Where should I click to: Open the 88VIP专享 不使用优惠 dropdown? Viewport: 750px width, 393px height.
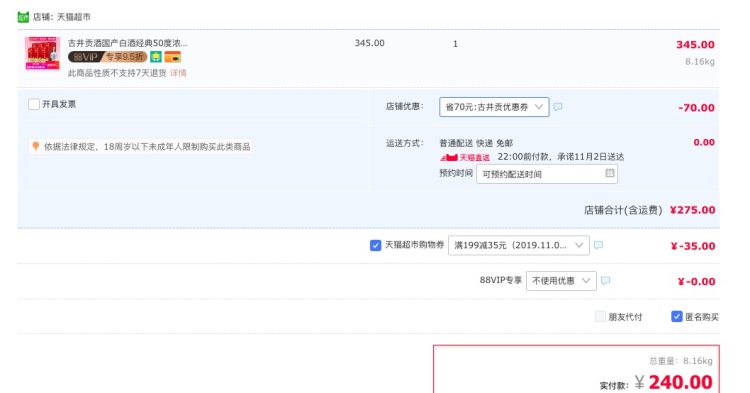coord(561,281)
